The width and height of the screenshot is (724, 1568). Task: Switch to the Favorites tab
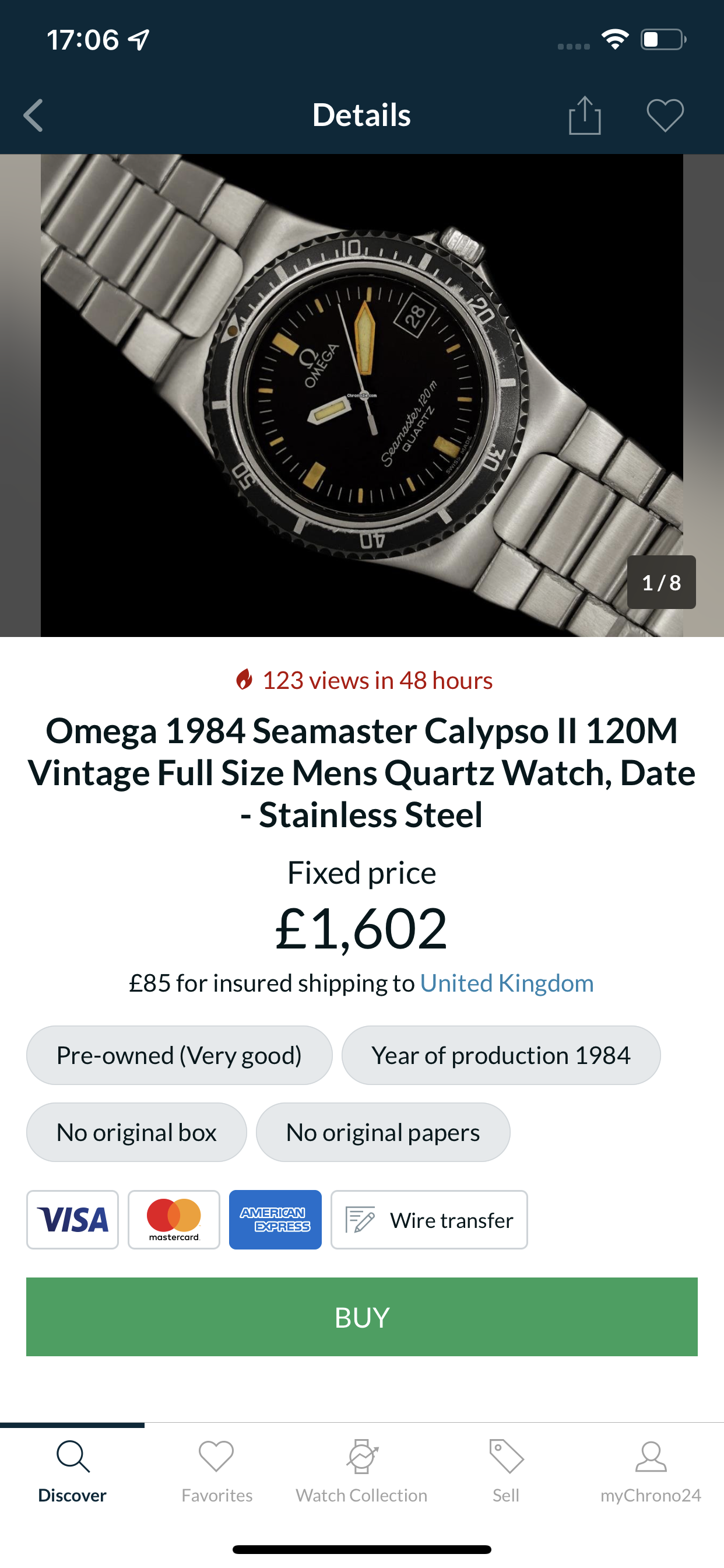(x=217, y=1470)
